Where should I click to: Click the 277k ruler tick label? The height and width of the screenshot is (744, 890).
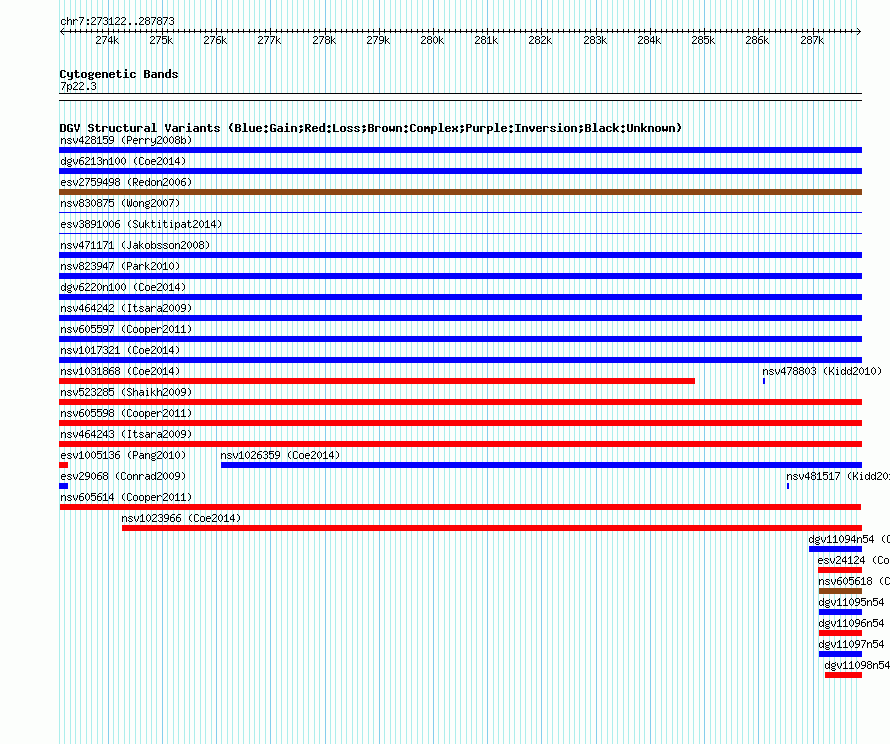pos(269,40)
